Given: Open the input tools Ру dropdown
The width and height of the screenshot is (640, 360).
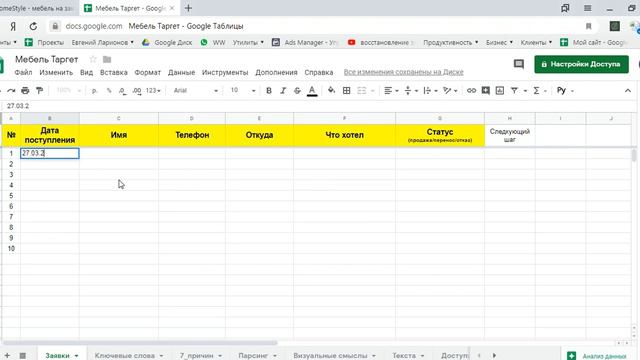Looking at the screenshot, I should coord(565,91).
